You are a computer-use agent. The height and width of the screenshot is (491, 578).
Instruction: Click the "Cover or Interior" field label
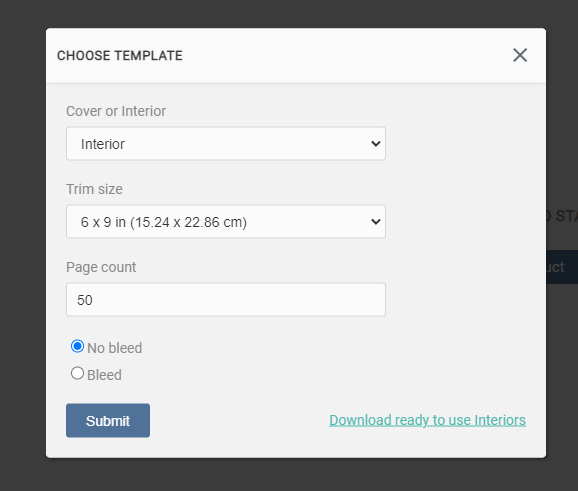tap(116, 111)
